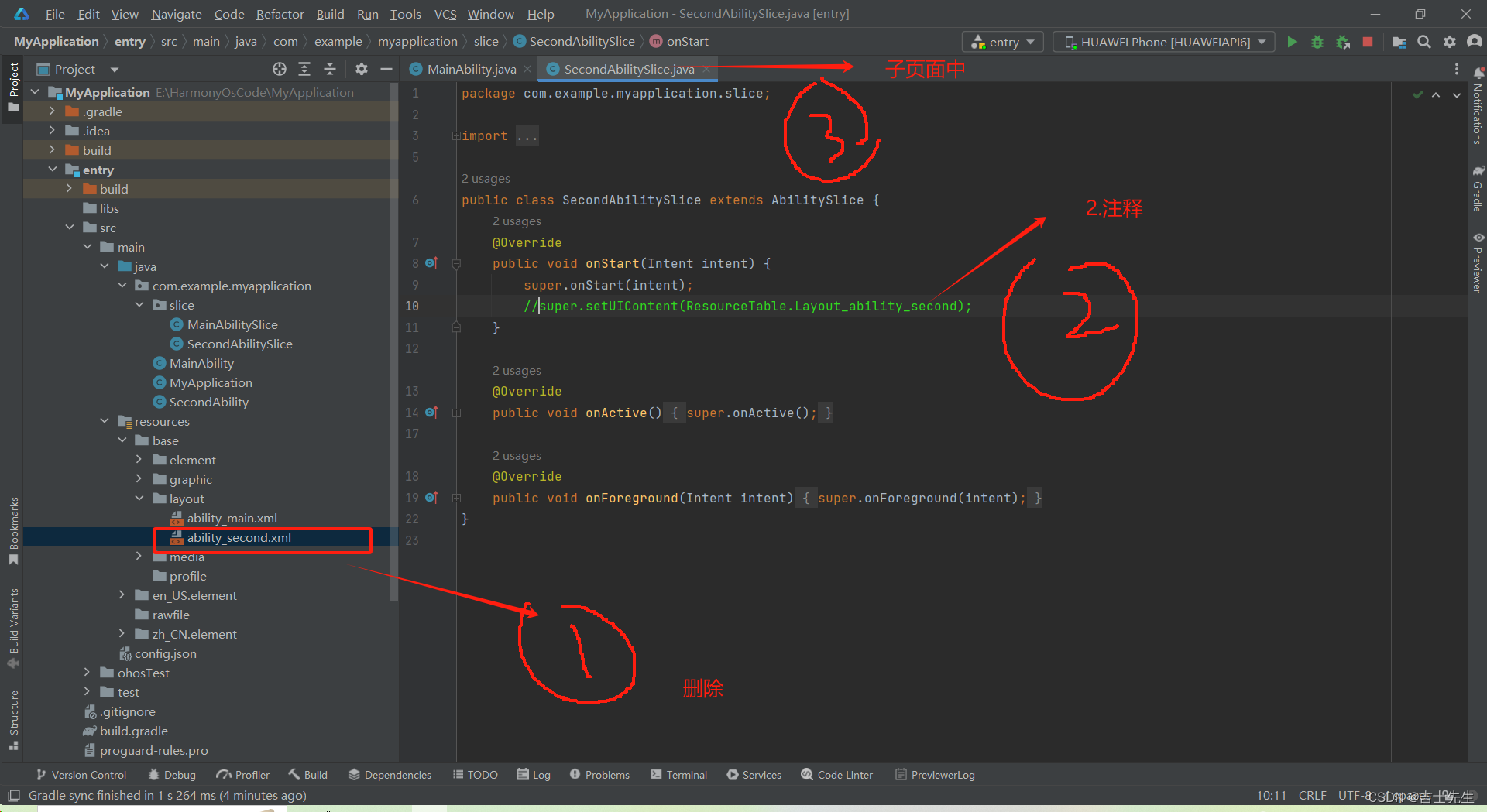
Task: Open the Refactor menu
Action: 280,14
